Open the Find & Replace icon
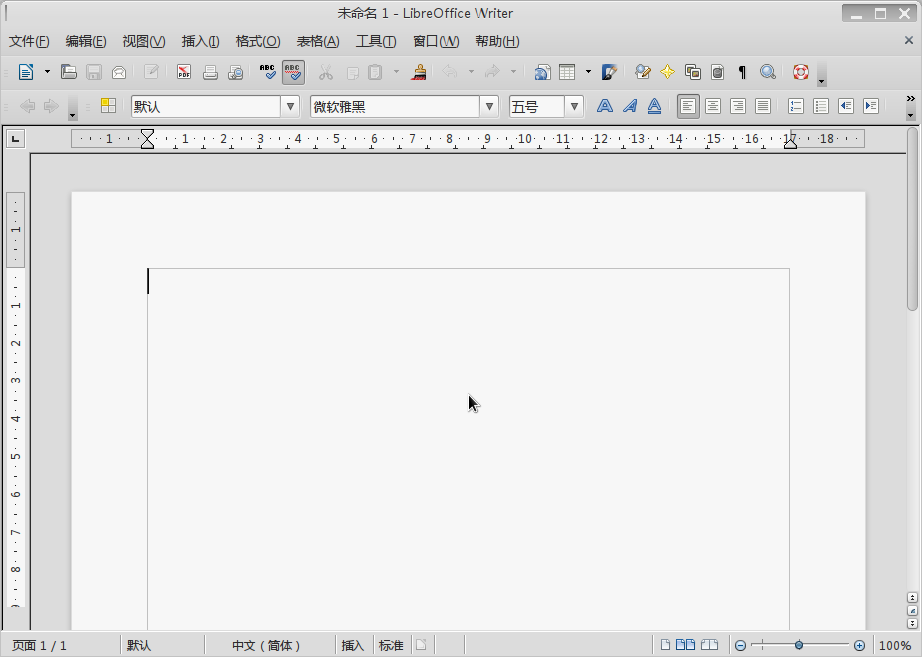 (x=643, y=72)
